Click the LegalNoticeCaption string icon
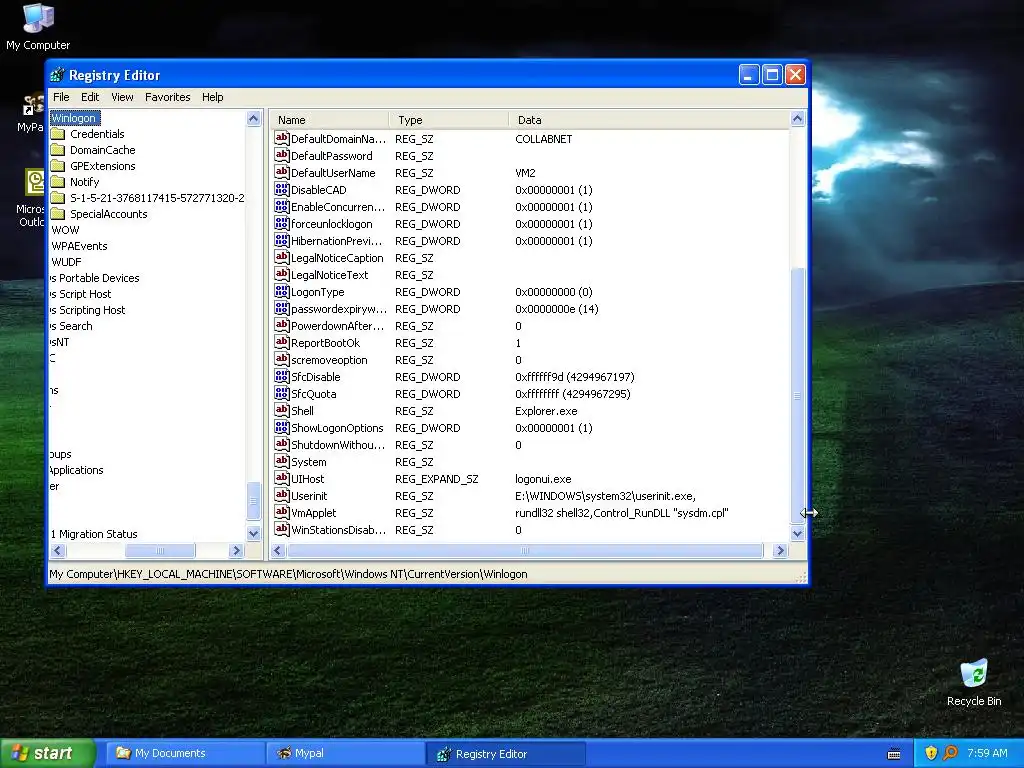This screenshot has width=1024, height=768. click(x=281, y=257)
